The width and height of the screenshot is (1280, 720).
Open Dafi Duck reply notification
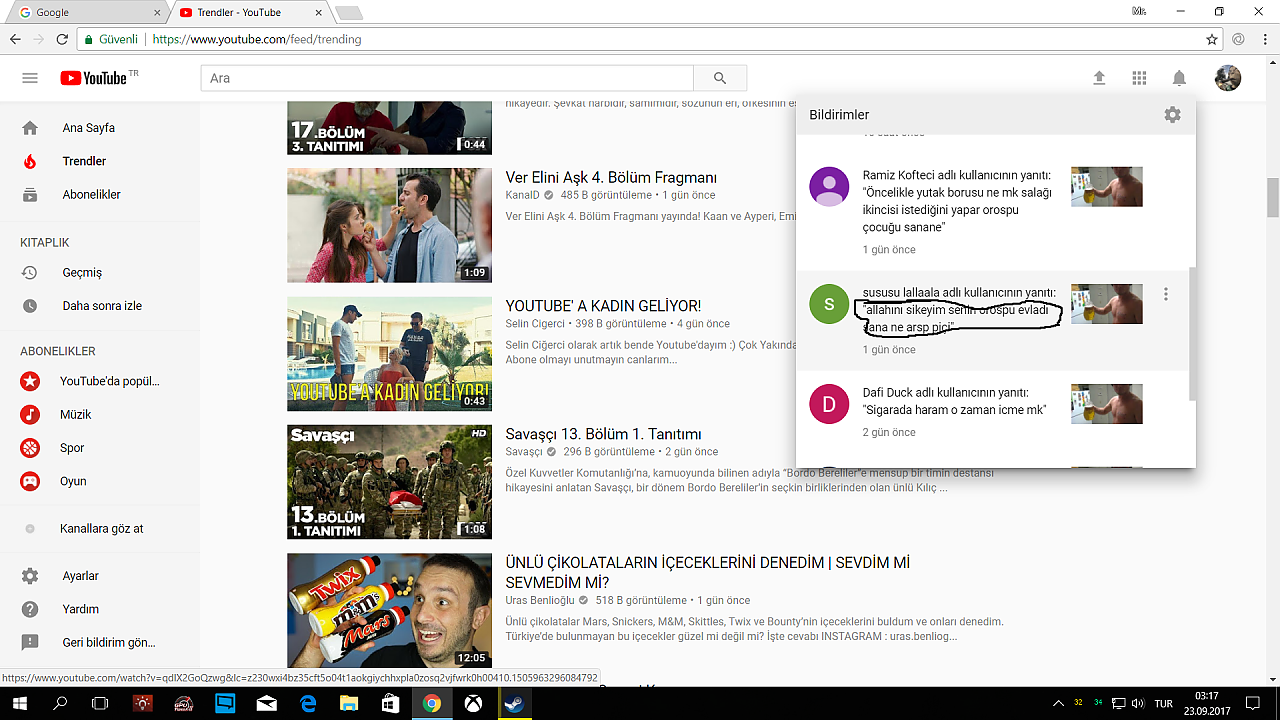pyautogui.click(x=992, y=412)
